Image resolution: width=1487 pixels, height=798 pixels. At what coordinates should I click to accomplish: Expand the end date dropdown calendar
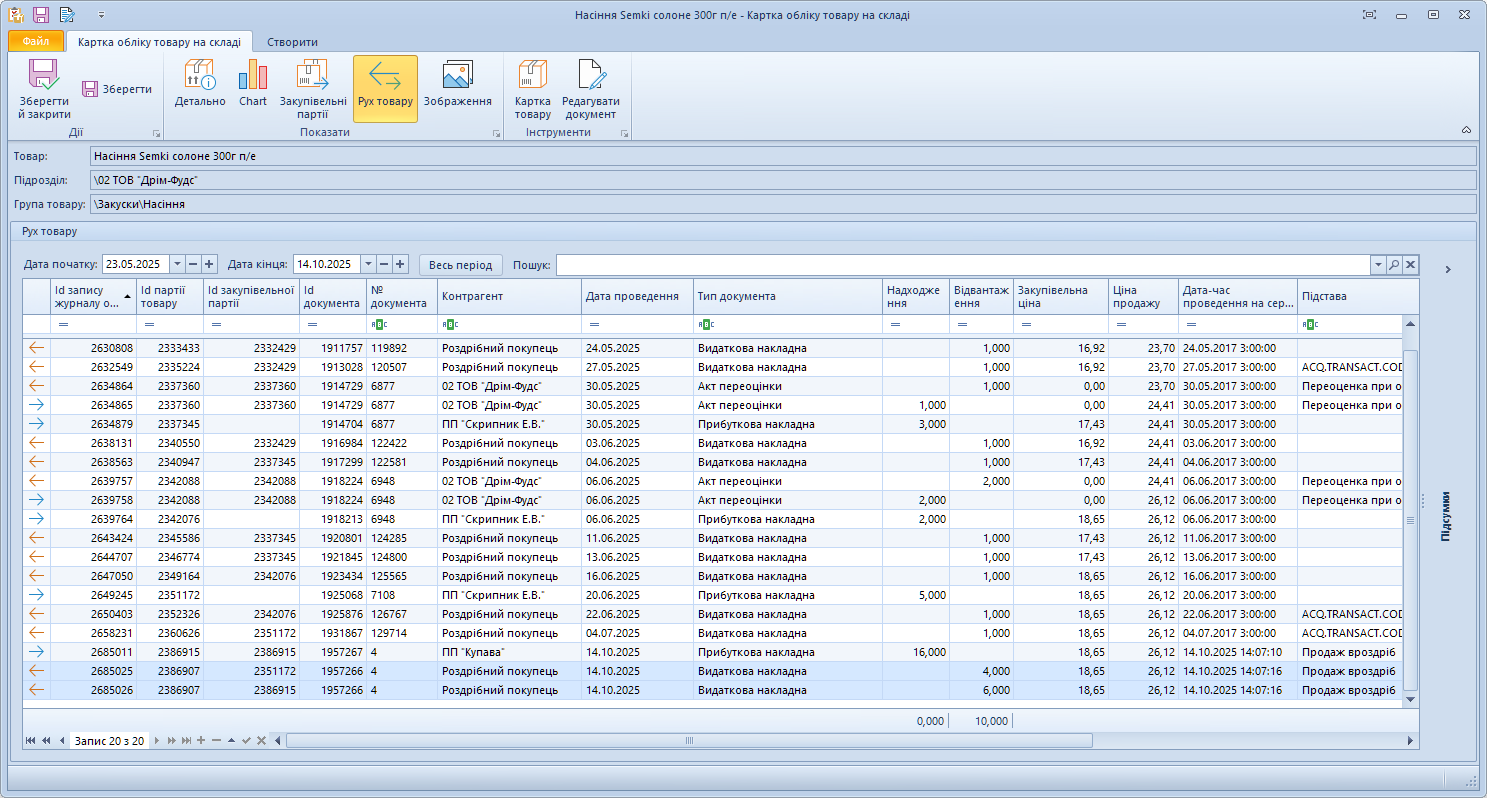click(368, 264)
